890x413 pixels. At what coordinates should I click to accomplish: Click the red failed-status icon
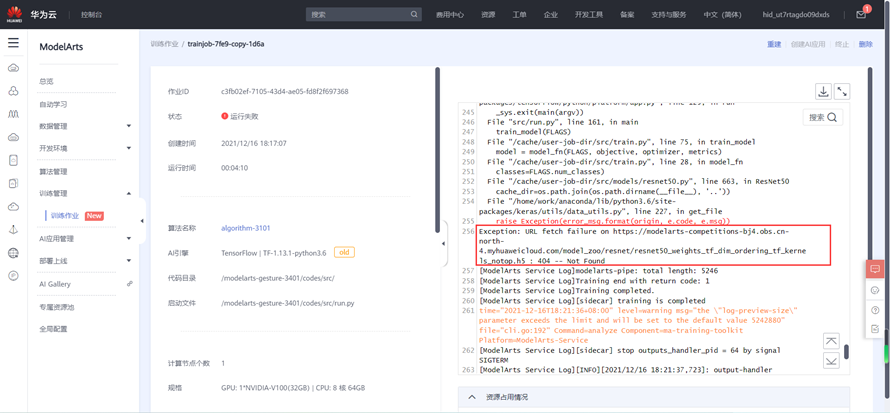point(225,116)
